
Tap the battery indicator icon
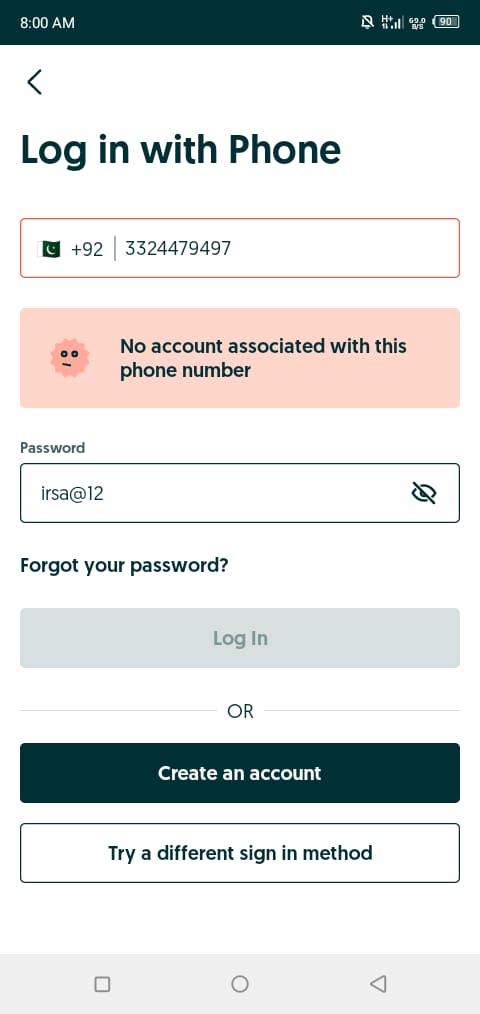[446, 22]
